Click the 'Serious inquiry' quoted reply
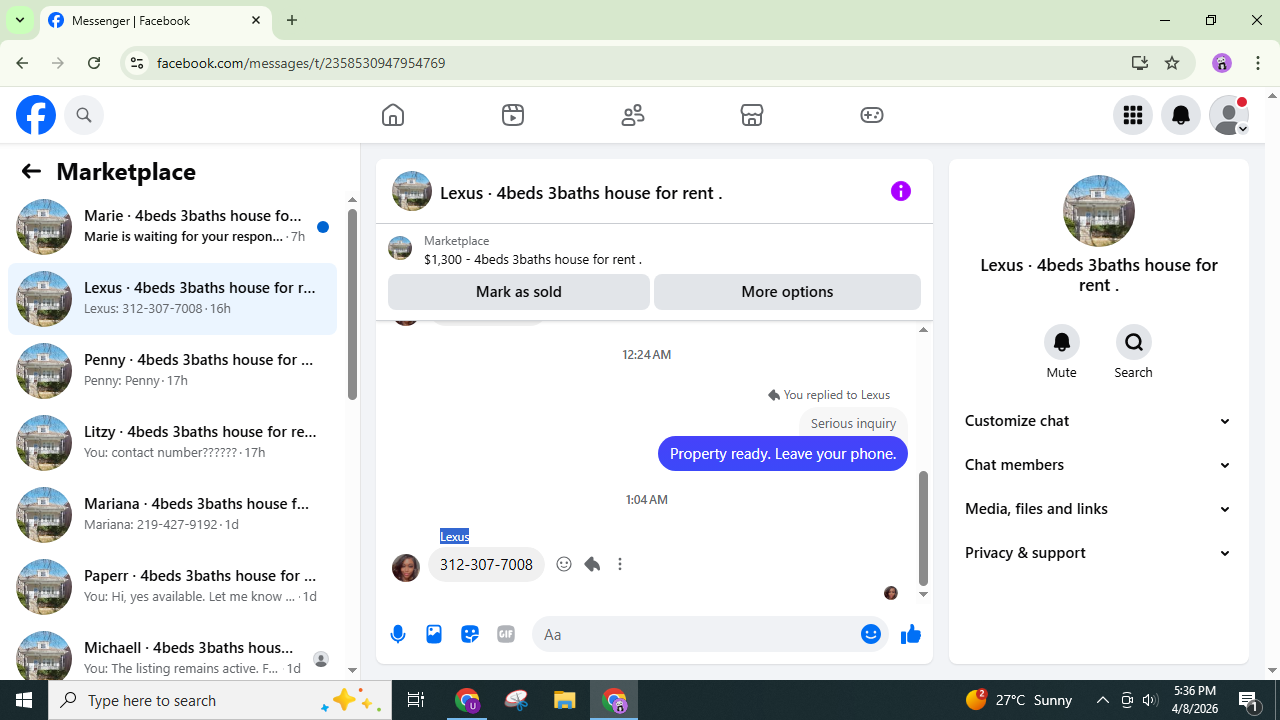The width and height of the screenshot is (1280, 720). [853, 423]
